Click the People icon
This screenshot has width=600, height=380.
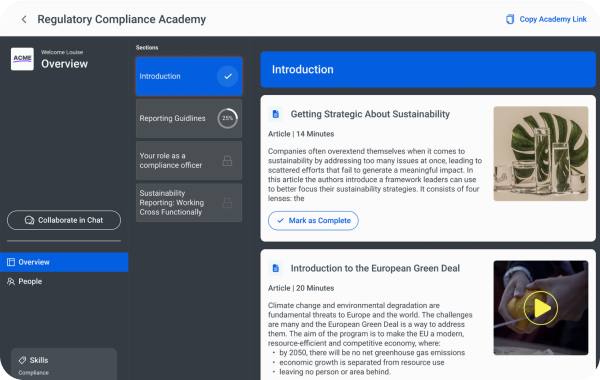pyautogui.click(x=11, y=281)
